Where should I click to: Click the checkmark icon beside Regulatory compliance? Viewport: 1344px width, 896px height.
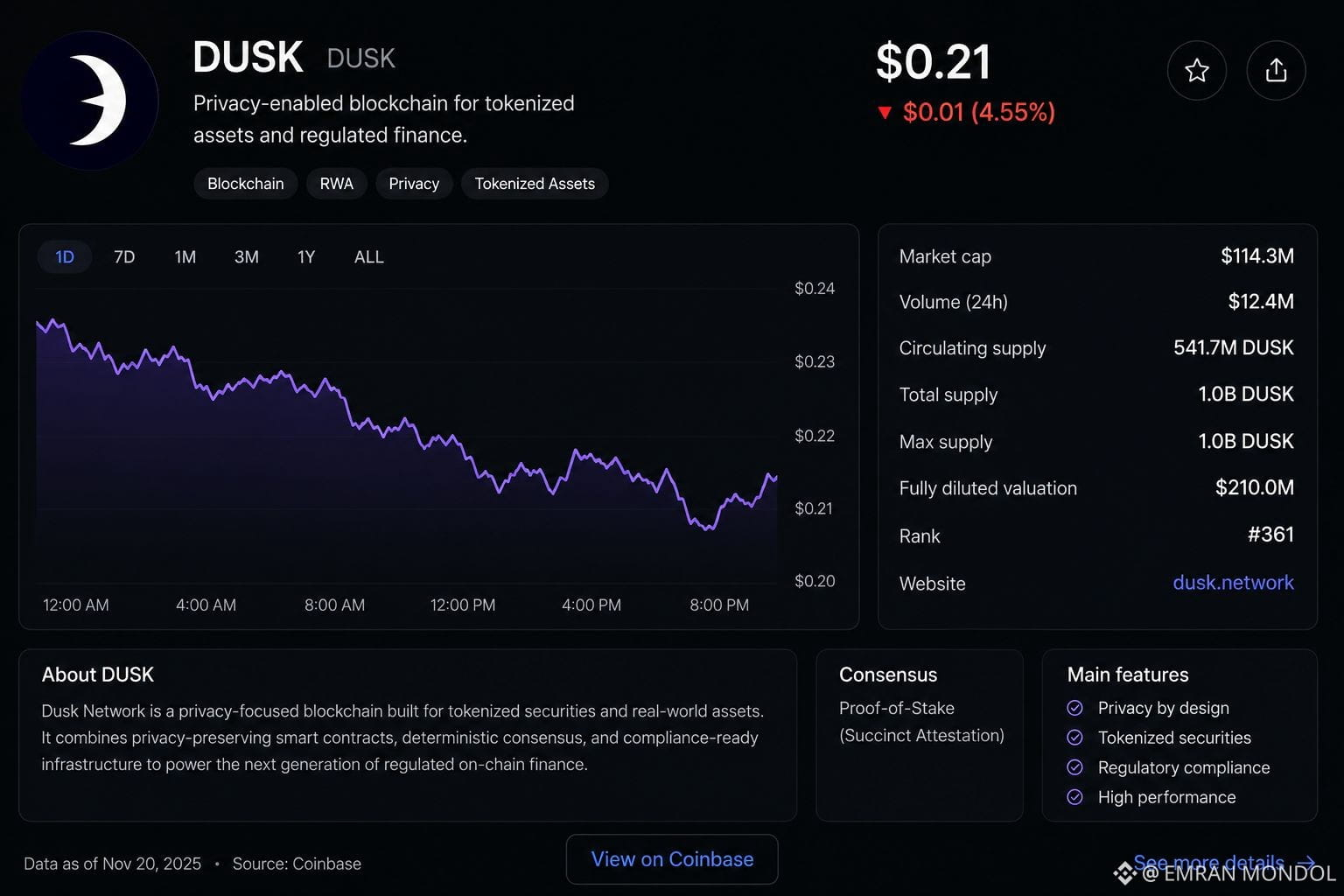click(1075, 767)
